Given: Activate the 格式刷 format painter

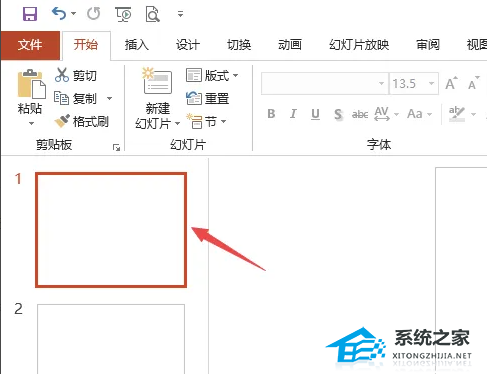Looking at the screenshot, I should click(82, 121).
